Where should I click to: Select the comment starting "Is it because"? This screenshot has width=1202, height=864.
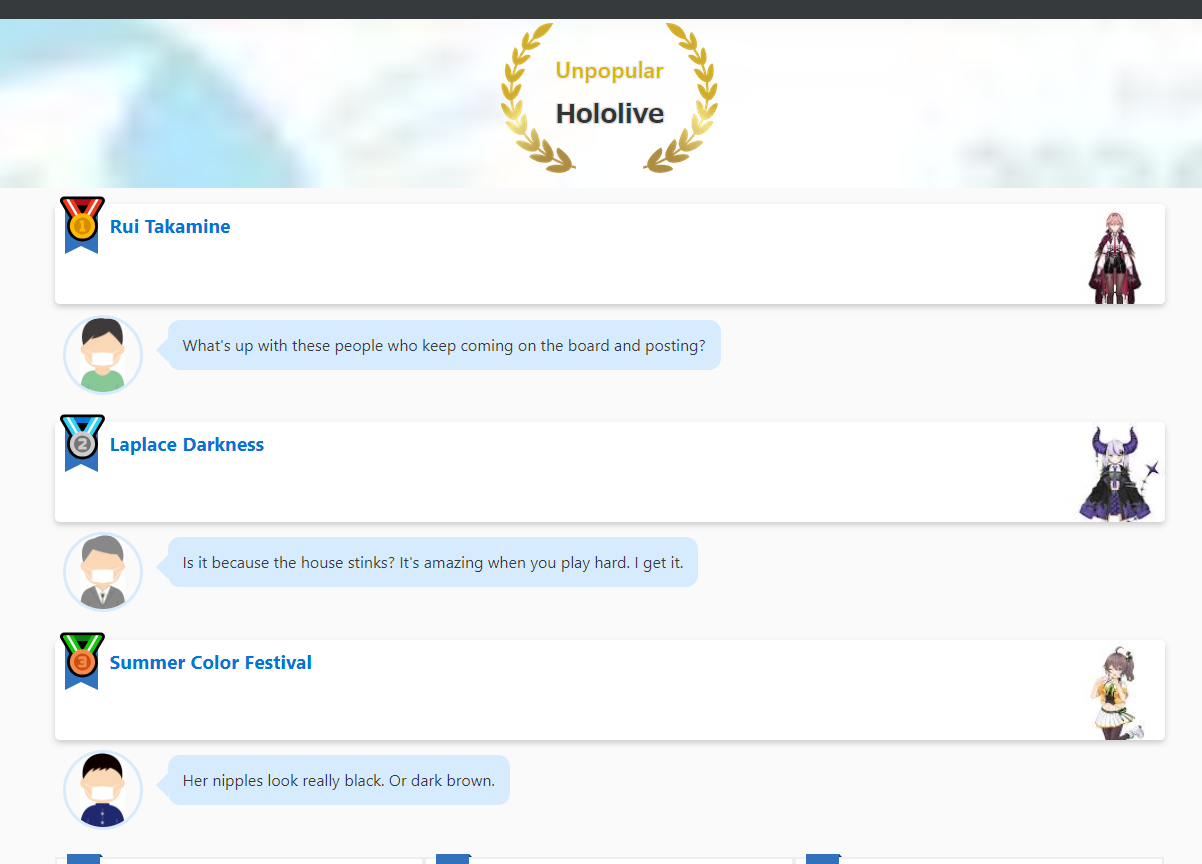click(x=433, y=563)
